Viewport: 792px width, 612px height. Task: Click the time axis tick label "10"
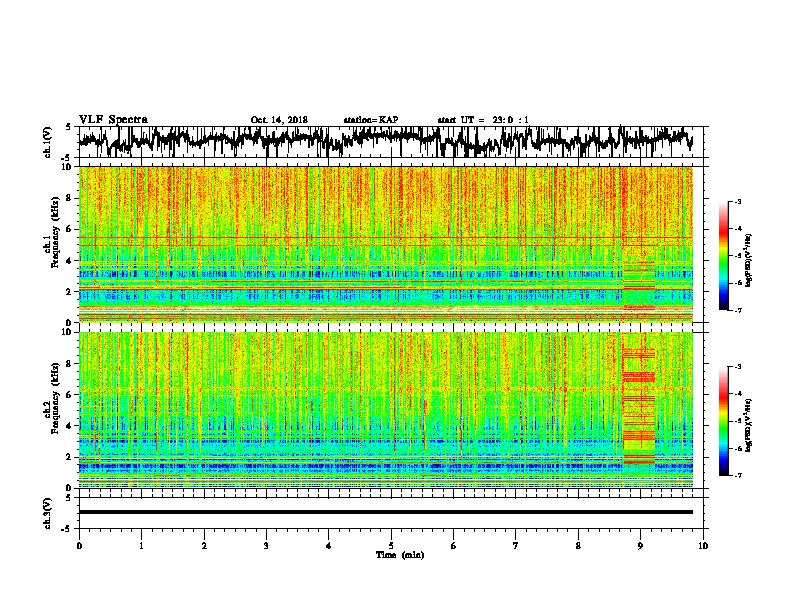(703, 546)
